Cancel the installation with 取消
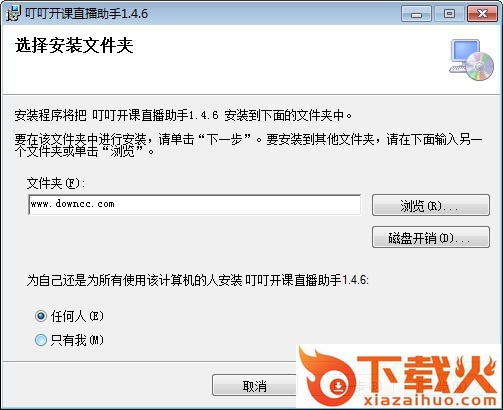This screenshot has height=410, width=503. [255, 386]
